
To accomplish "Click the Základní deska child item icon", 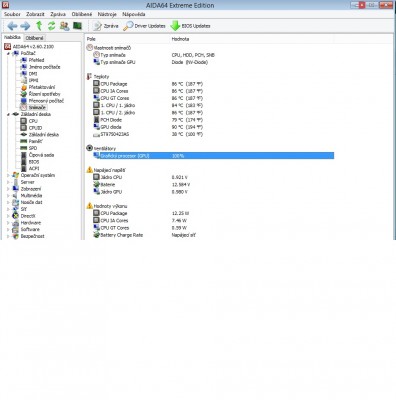I will (x=24, y=135).
